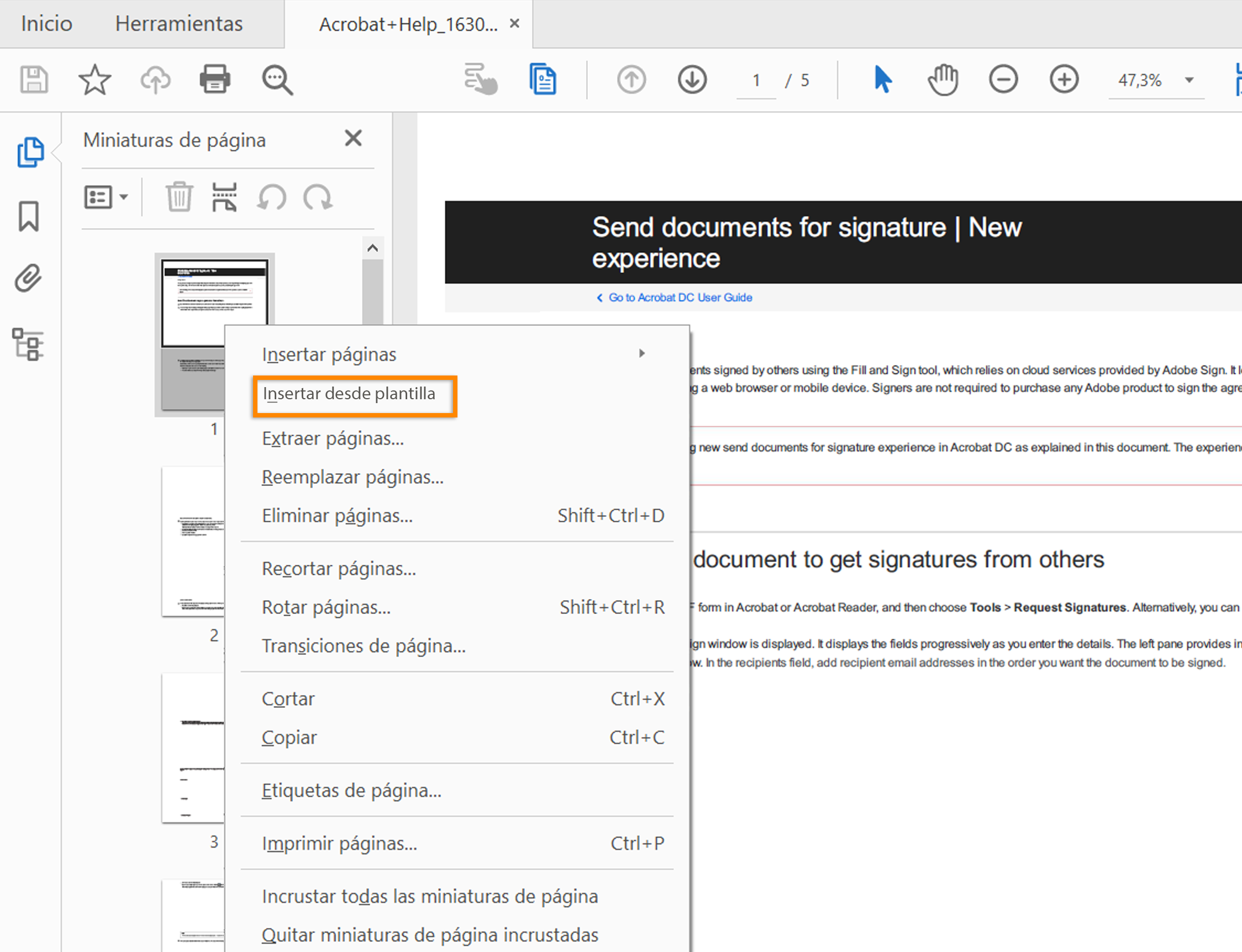This screenshot has height=952, width=1242.
Task: Go to next page arrow
Action: click(x=692, y=80)
